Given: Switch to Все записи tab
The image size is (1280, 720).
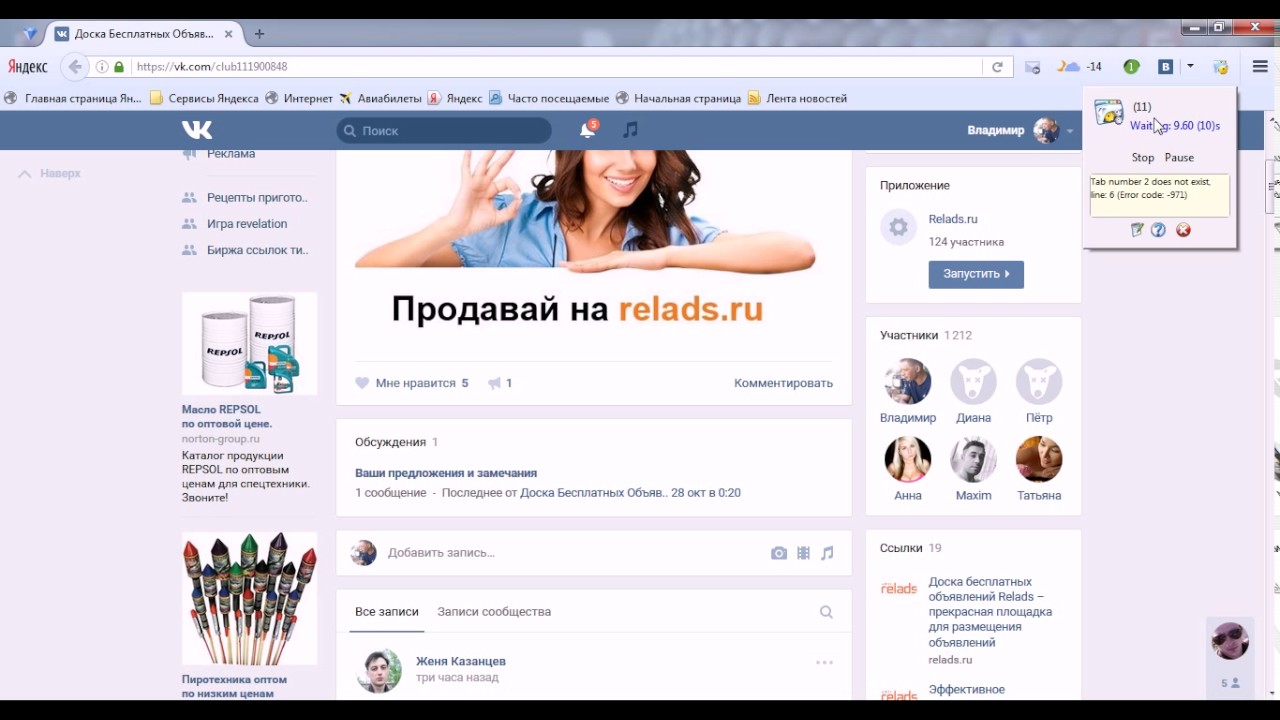Looking at the screenshot, I should click(387, 612).
